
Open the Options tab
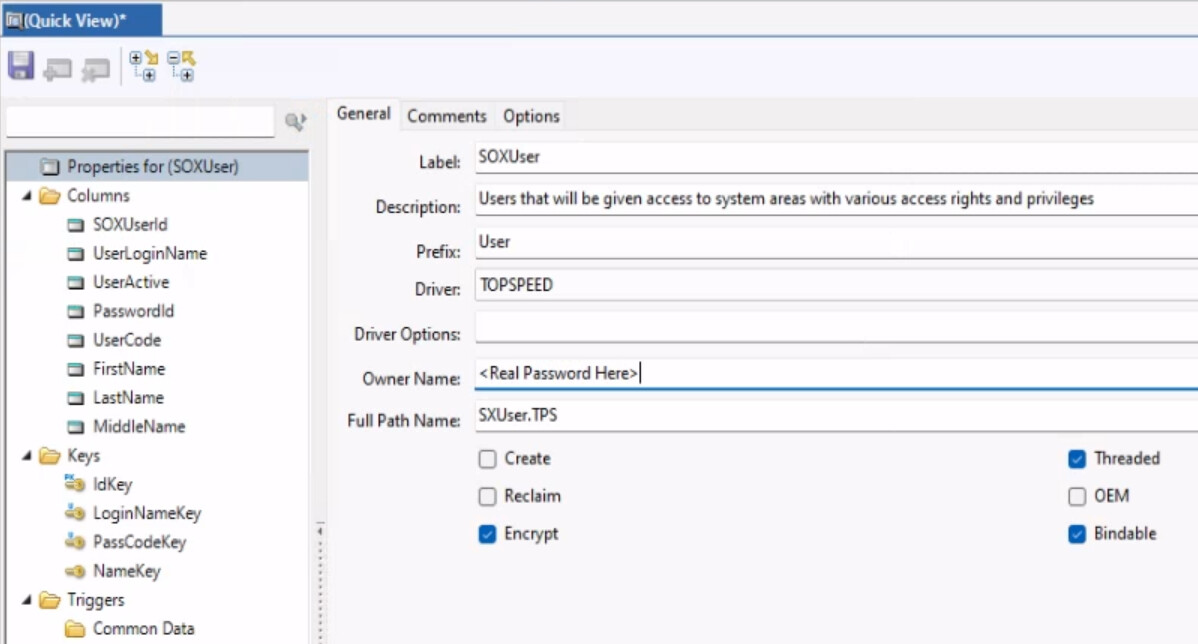pos(531,116)
